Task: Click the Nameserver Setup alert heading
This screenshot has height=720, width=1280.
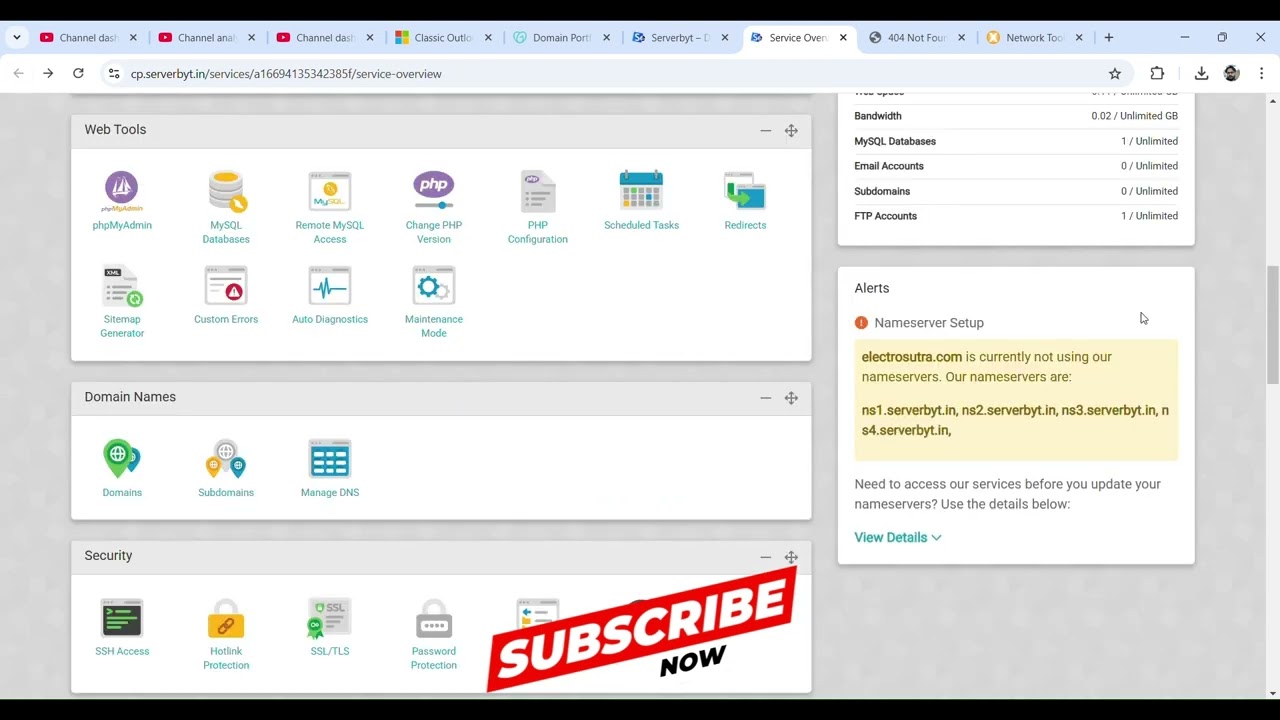Action: pyautogui.click(x=929, y=323)
